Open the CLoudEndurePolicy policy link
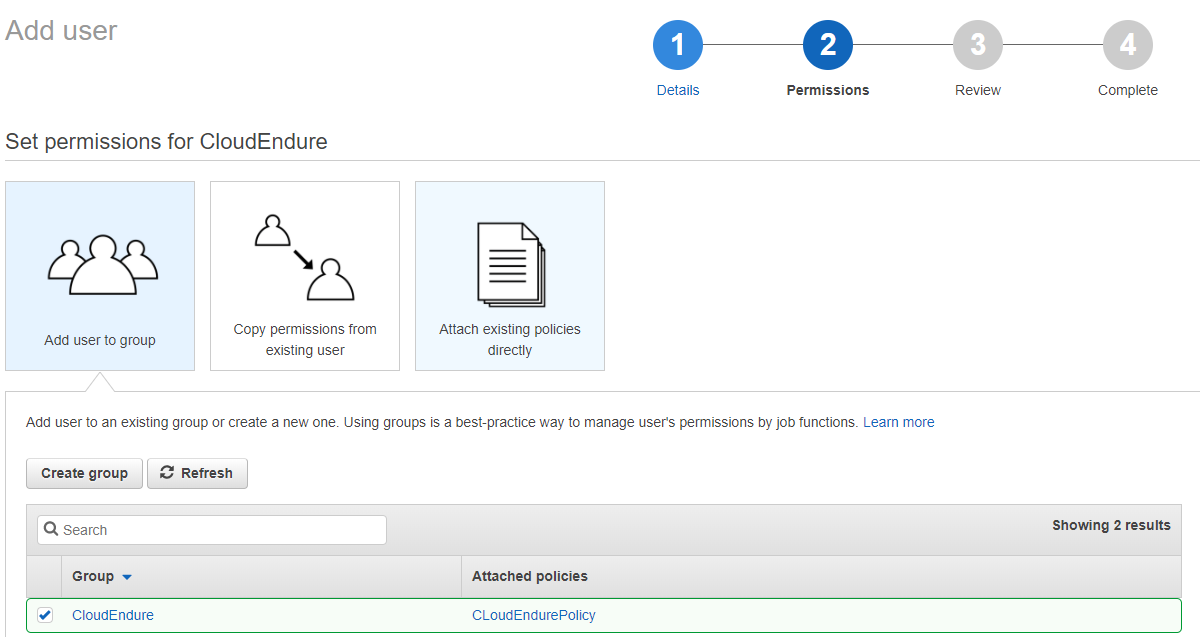This screenshot has width=1200, height=637. pyautogui.click(x=533, y=615)
